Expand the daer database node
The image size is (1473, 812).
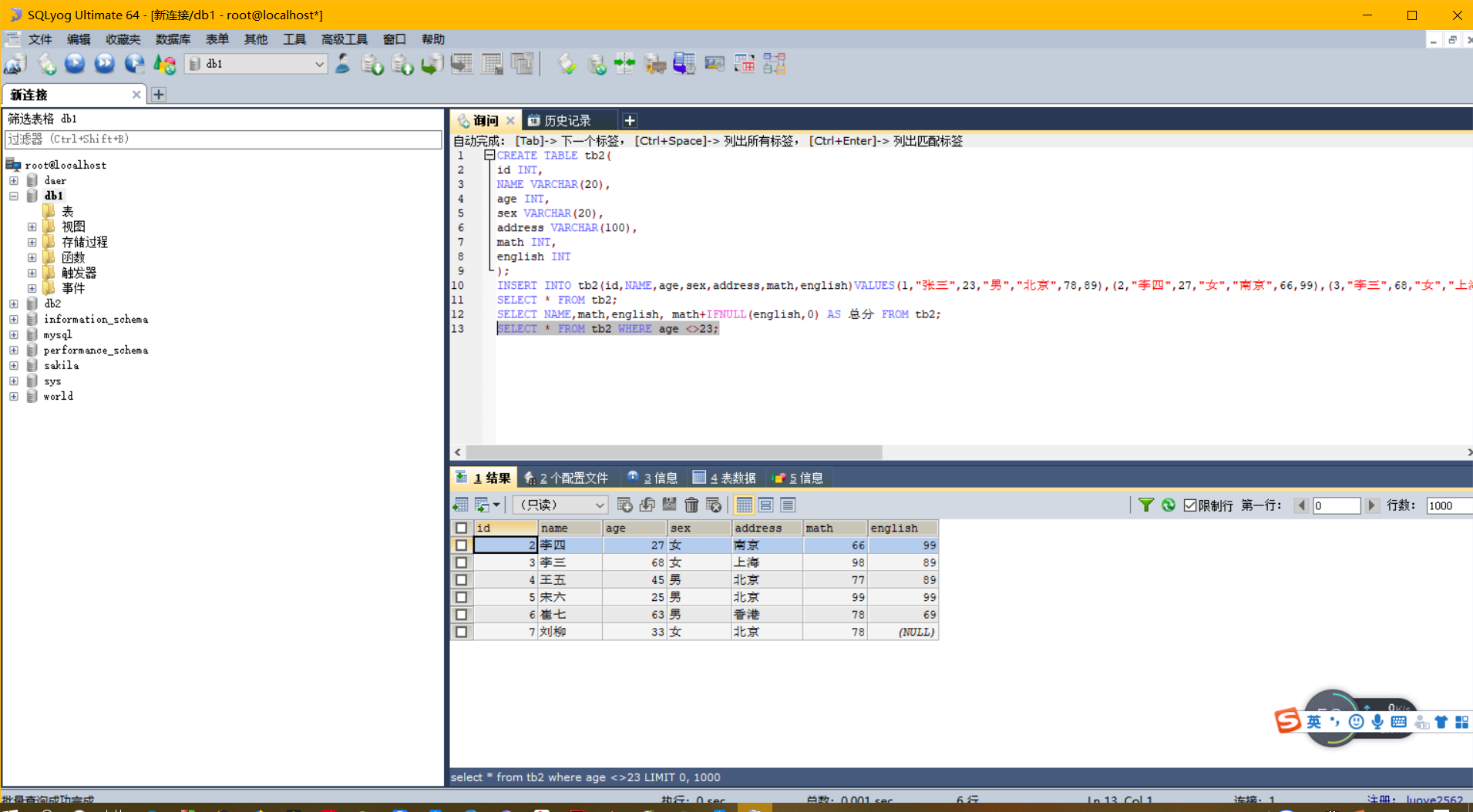[14, 180]
